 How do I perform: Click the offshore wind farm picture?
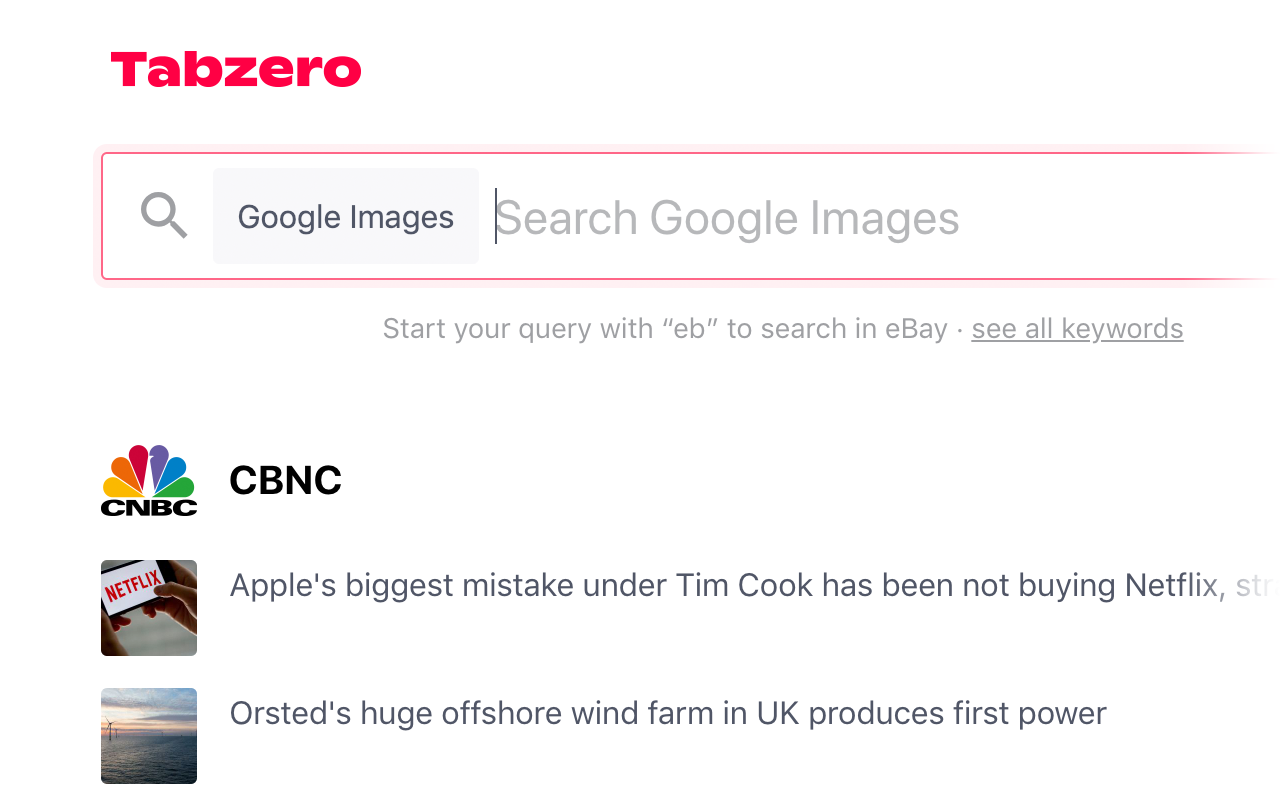[x=148, y=735]
